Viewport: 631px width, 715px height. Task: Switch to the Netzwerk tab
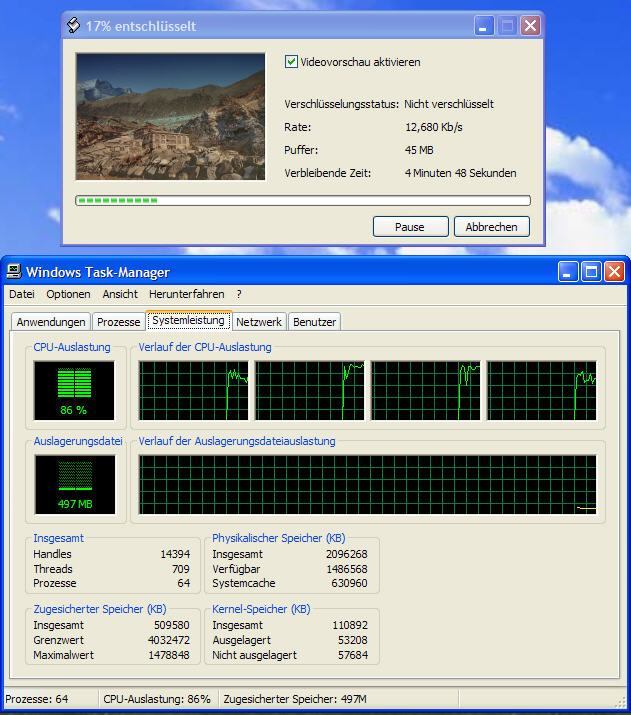coord(259,322)
